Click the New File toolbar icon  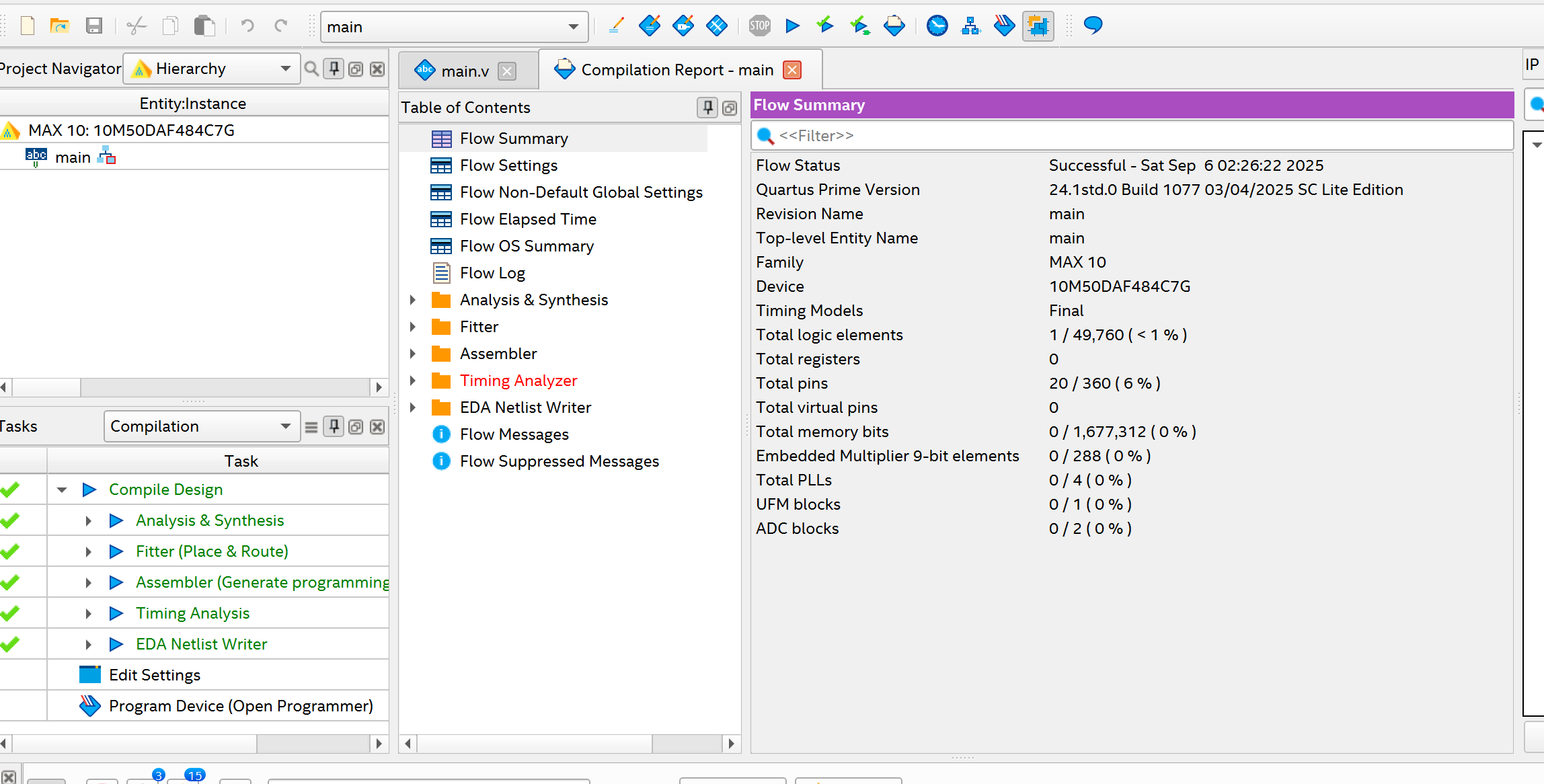click(x=28, y=26)
